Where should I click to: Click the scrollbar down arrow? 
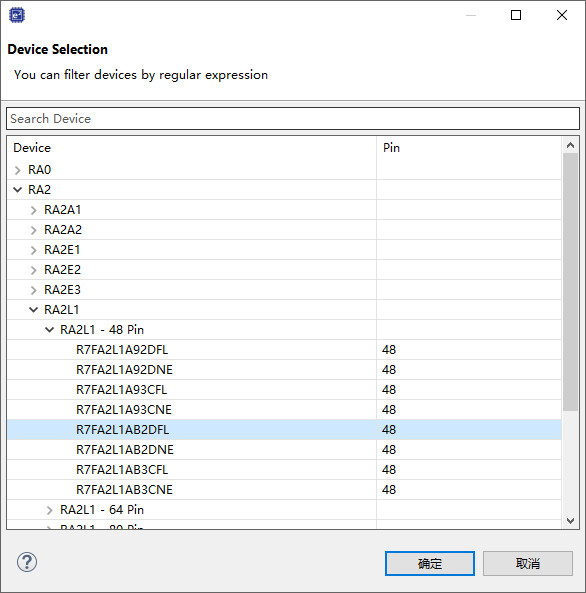[x=570, y=521]
